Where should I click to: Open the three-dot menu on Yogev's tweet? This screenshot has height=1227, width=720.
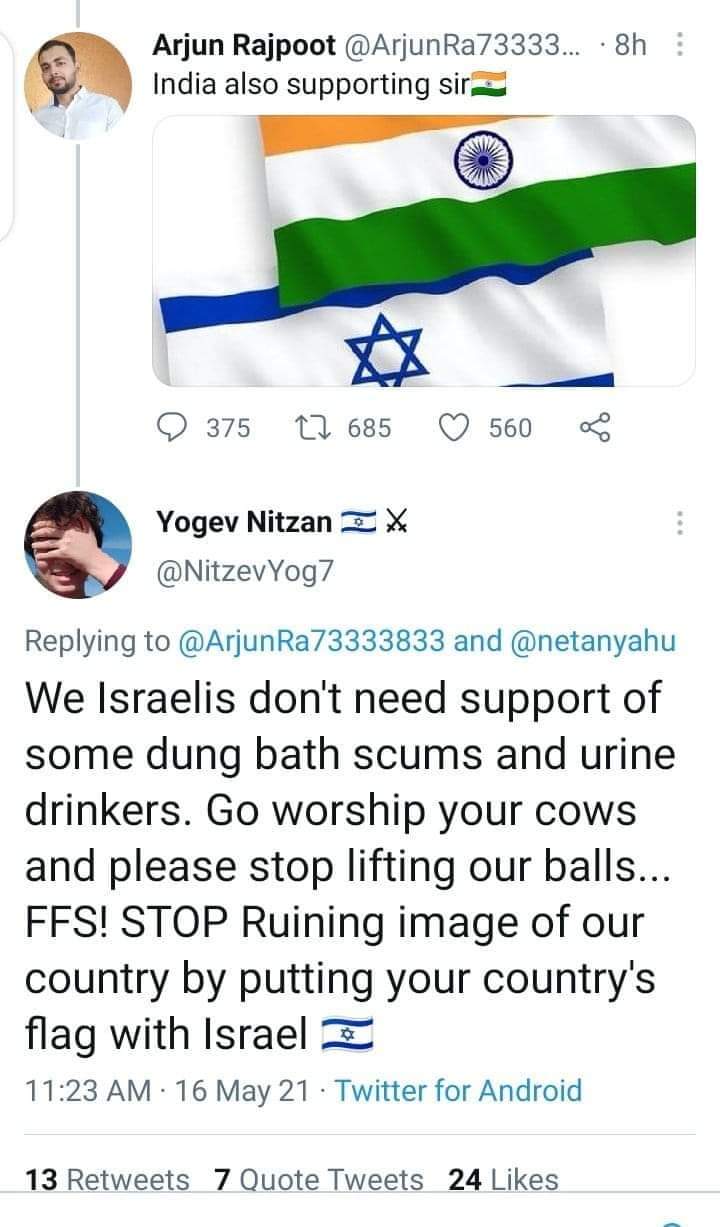[x=680, y=523]
